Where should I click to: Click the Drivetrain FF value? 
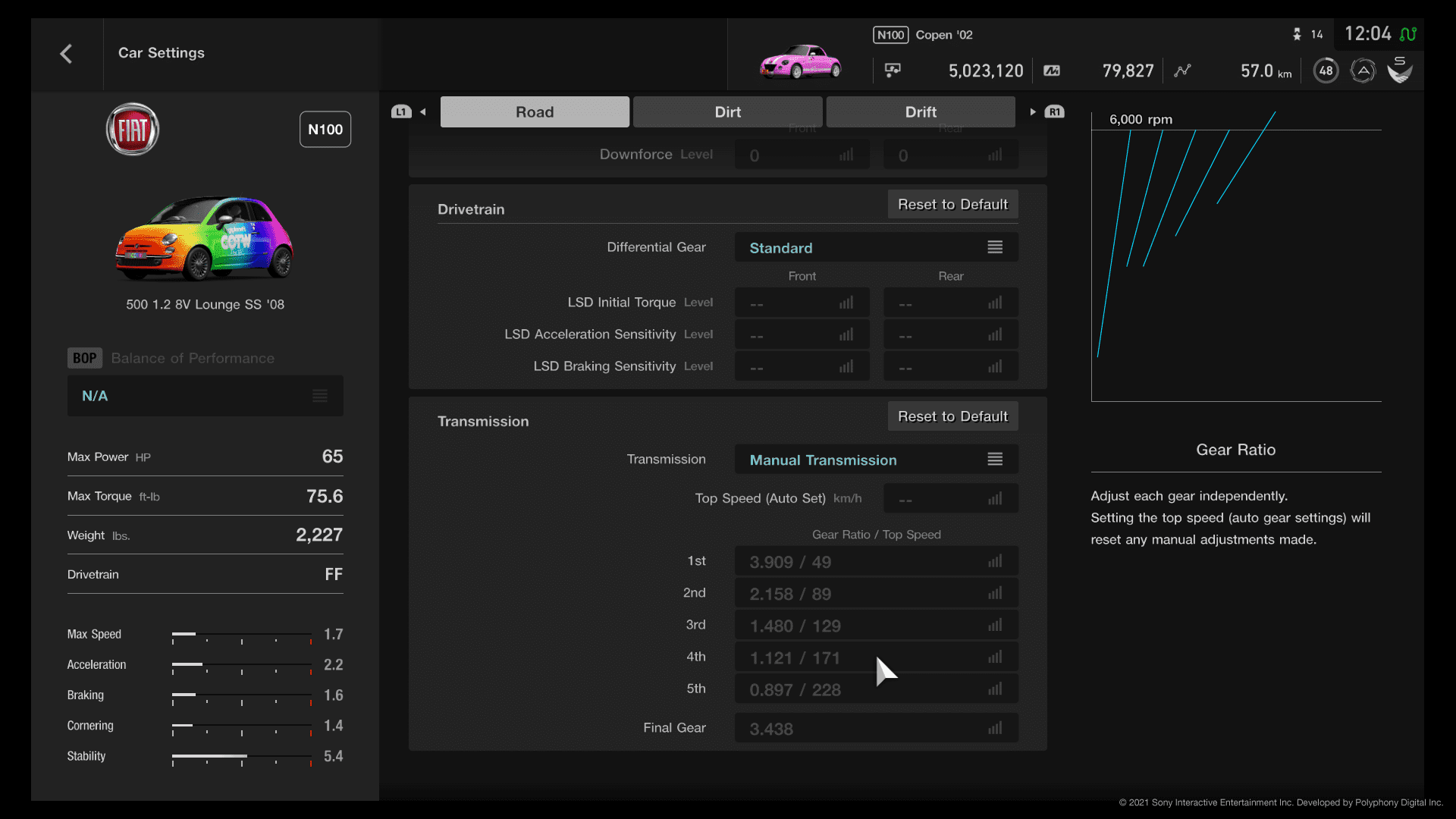point(334,574)
